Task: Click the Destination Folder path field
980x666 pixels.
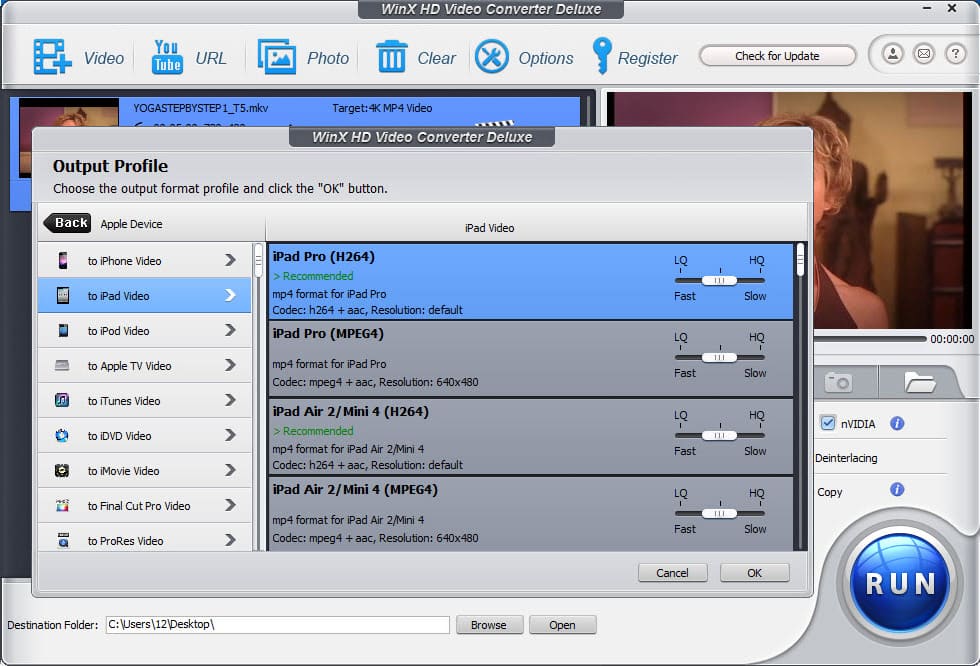Action: pyautogui.click(x=278, y=625)
